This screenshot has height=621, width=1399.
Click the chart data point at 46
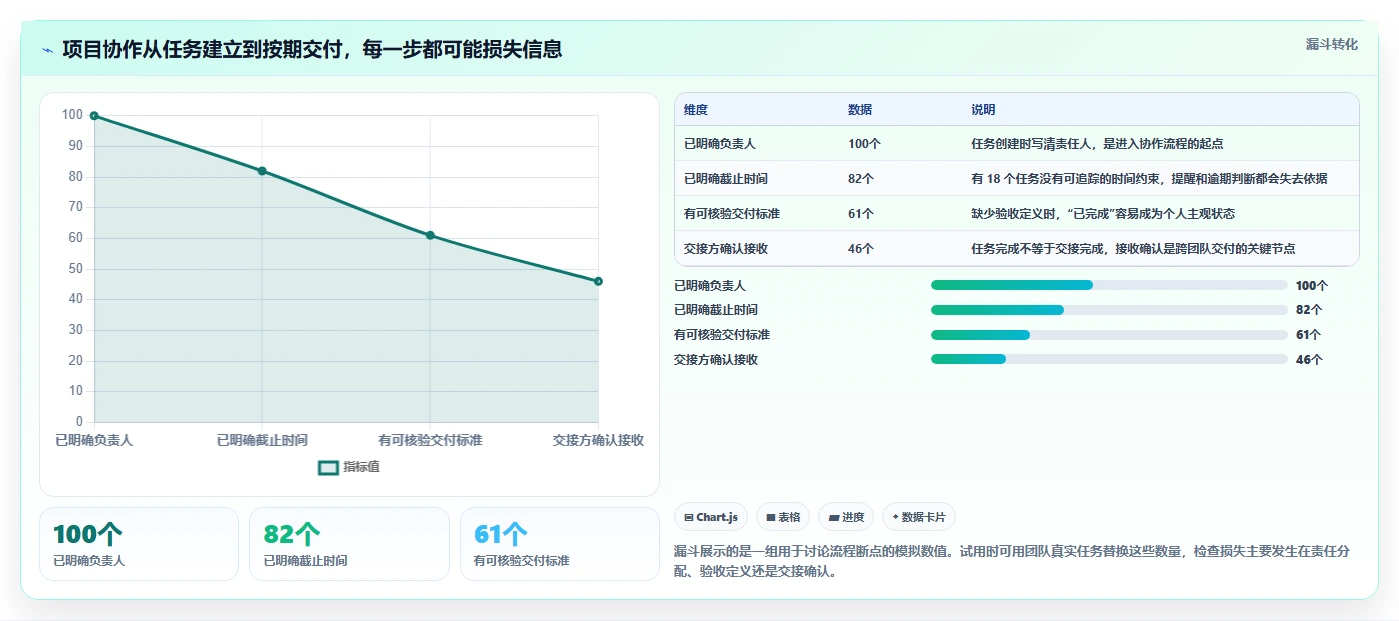[598, 281]
